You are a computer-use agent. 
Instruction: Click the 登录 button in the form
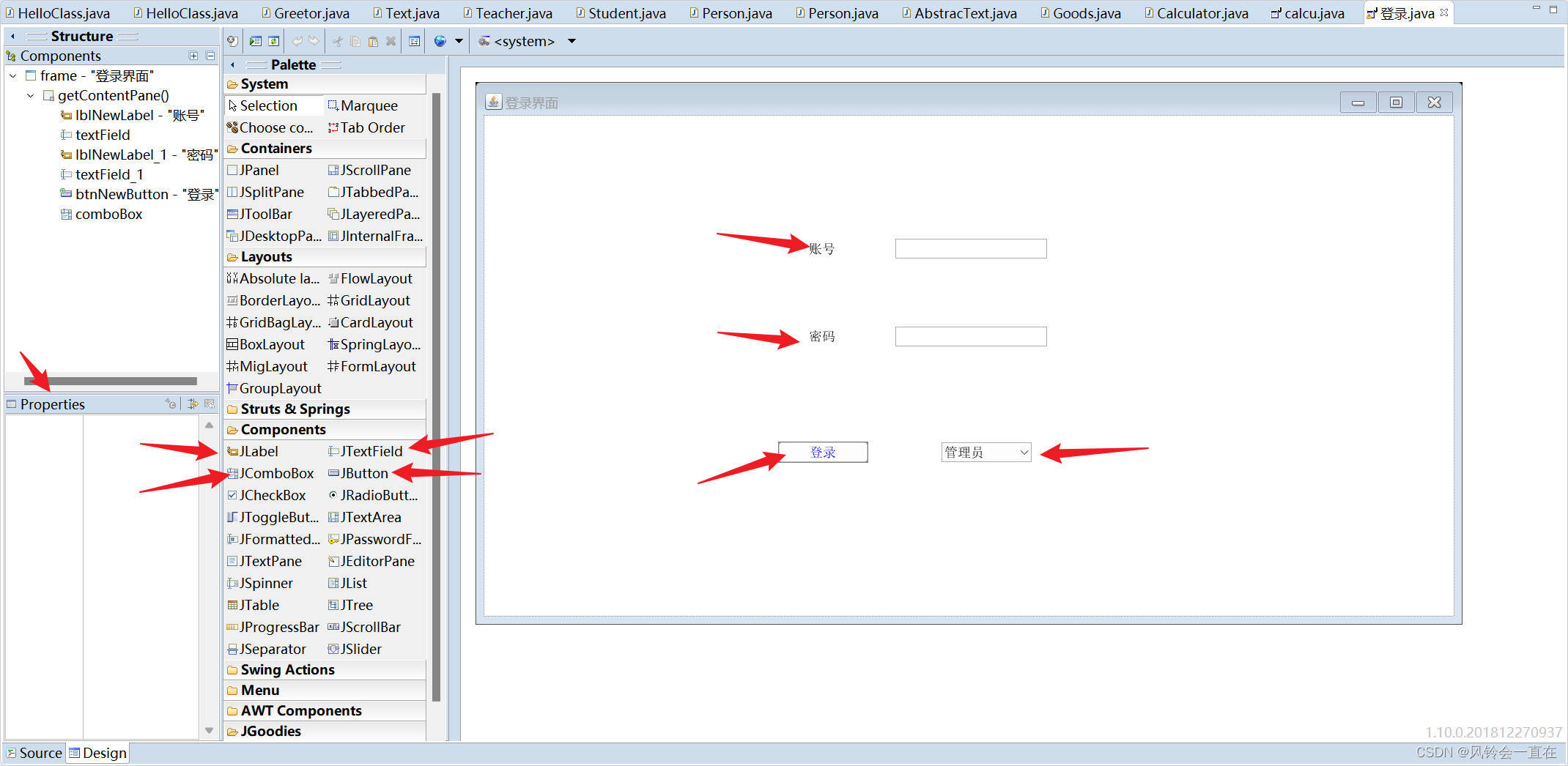822,452
